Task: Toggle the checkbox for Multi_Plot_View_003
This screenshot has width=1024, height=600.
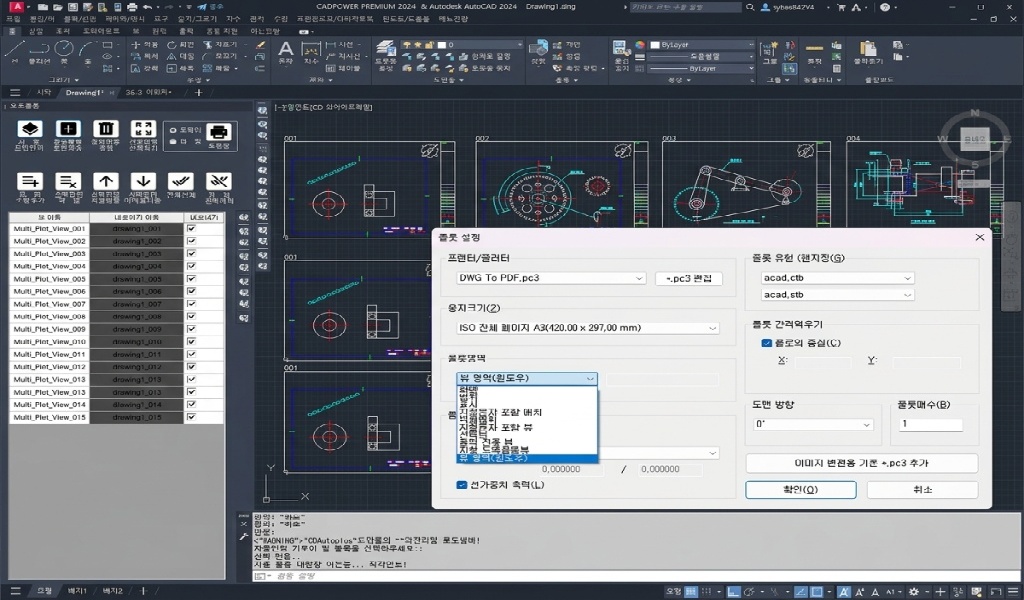Action: coord(191,253)
